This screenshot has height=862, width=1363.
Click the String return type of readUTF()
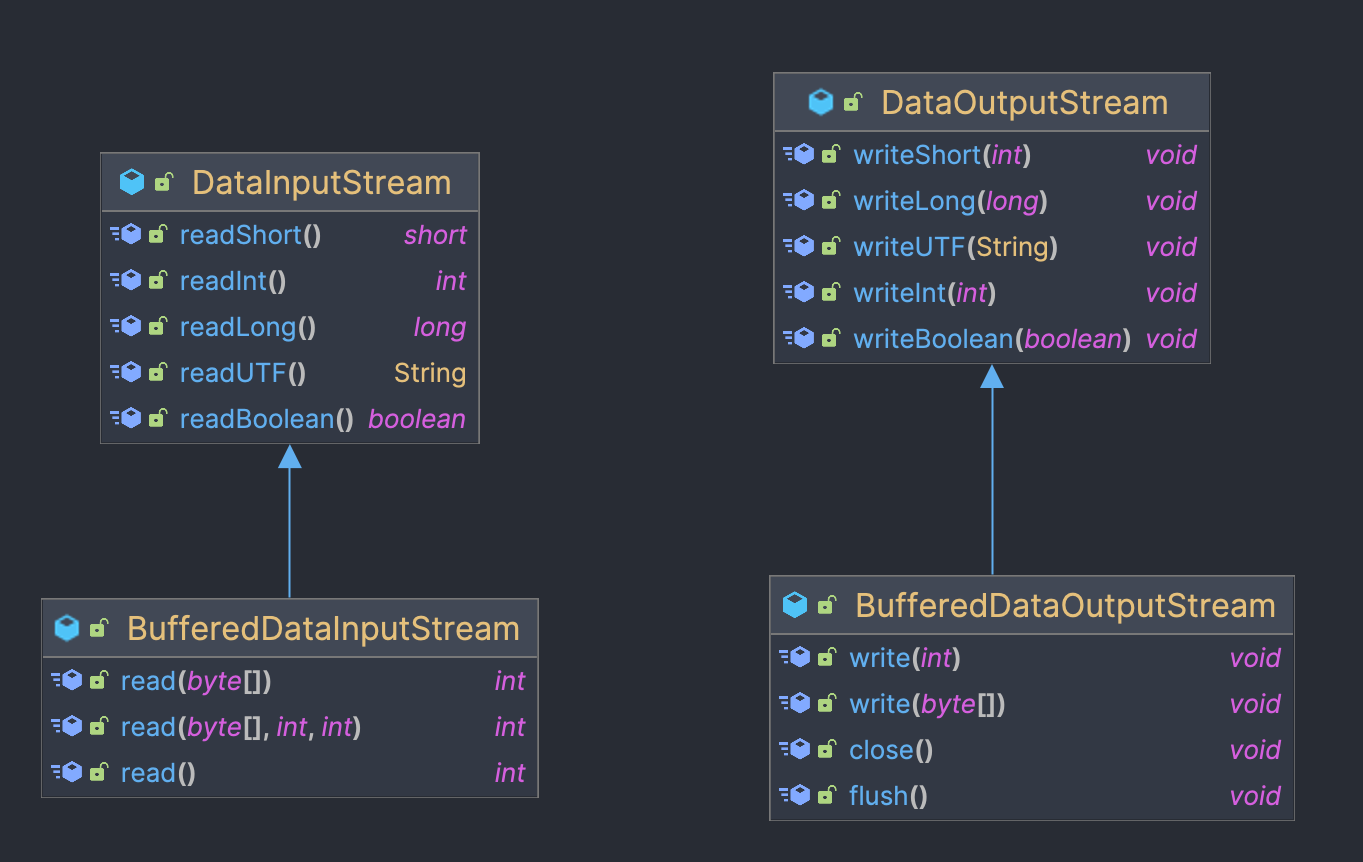point(430,373)
